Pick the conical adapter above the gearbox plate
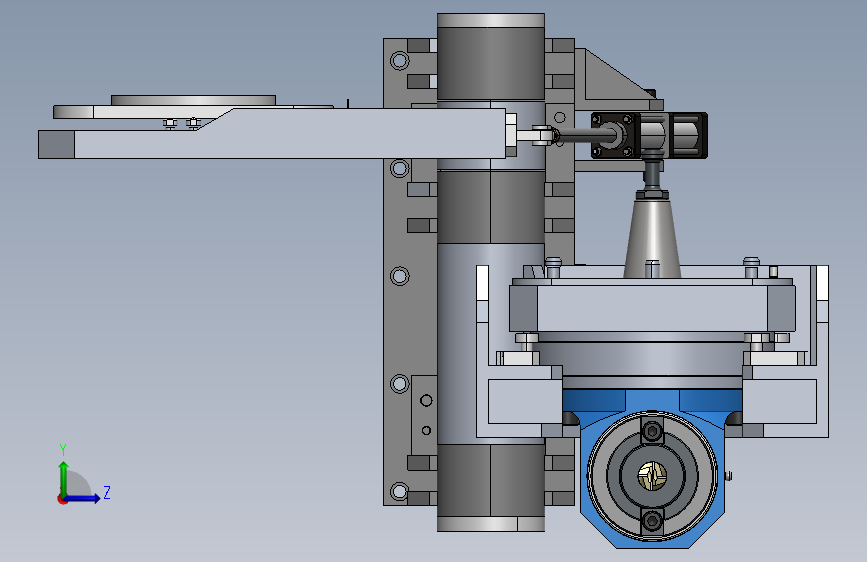 coord(652,239)
